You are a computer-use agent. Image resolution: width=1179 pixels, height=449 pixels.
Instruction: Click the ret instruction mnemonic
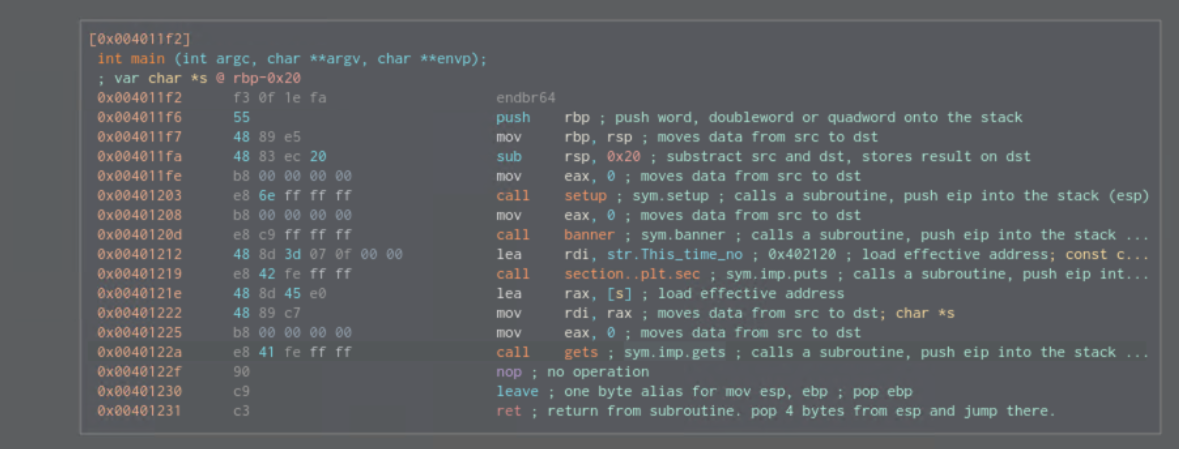[508, 411]
